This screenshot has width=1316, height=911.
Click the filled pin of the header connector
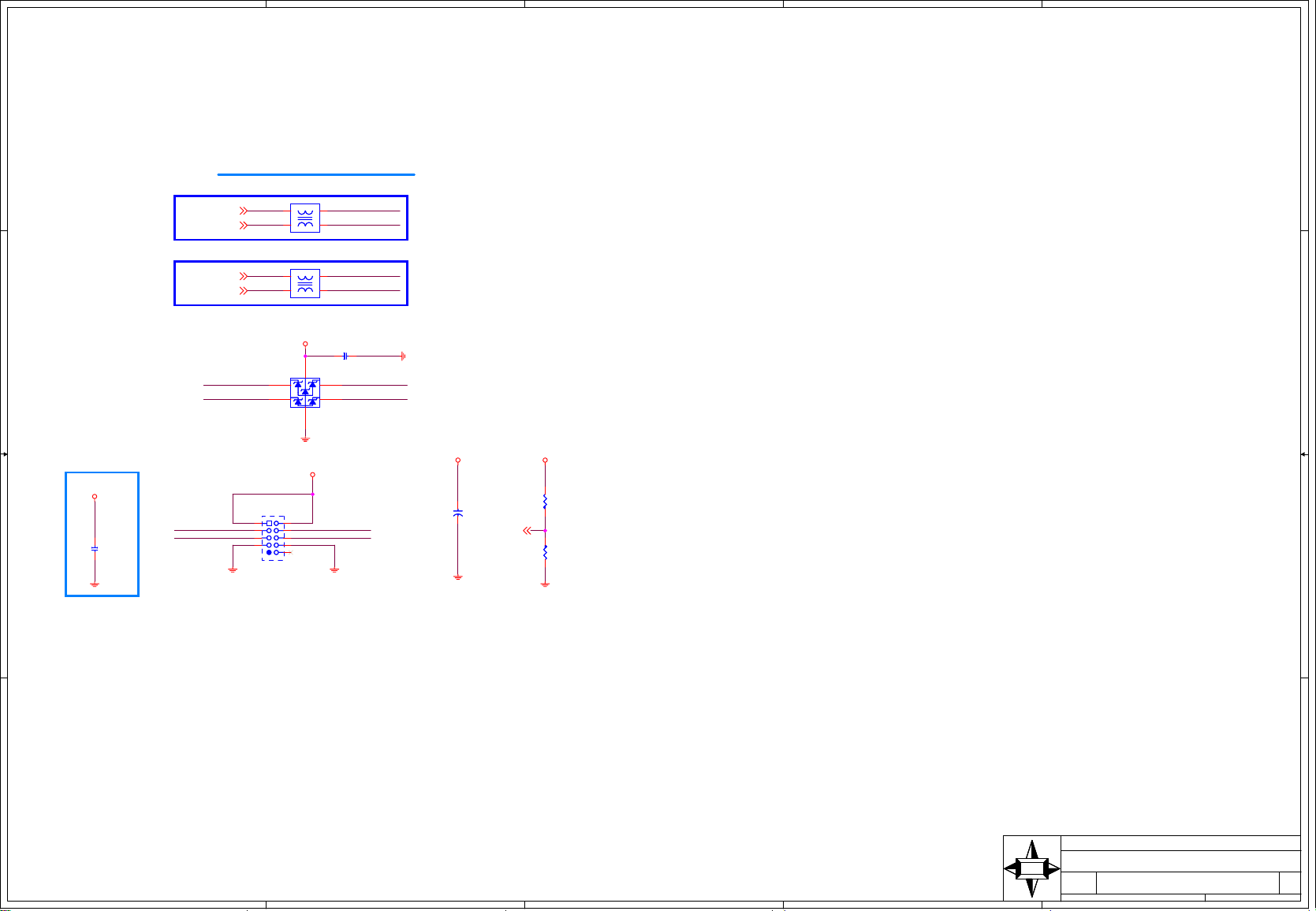click(269, 552)
